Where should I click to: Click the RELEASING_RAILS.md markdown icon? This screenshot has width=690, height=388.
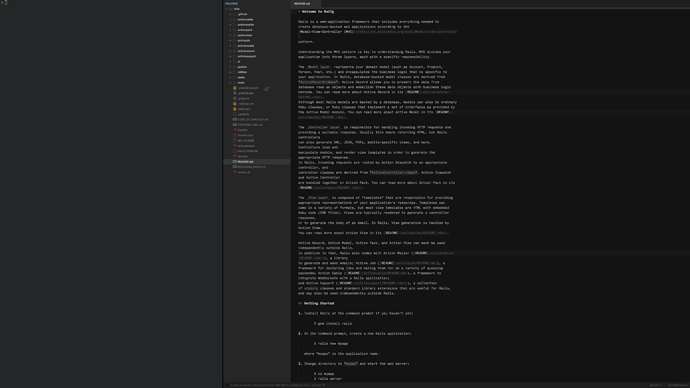point(235,167)
